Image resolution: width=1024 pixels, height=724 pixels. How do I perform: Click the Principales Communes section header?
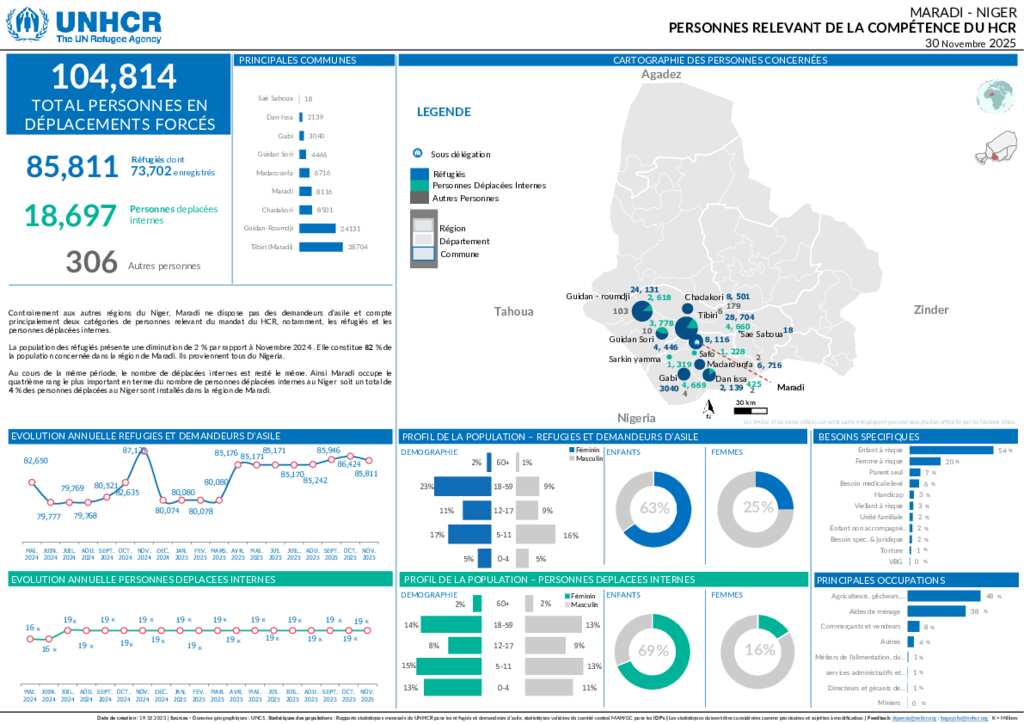(x=314, y=60)
